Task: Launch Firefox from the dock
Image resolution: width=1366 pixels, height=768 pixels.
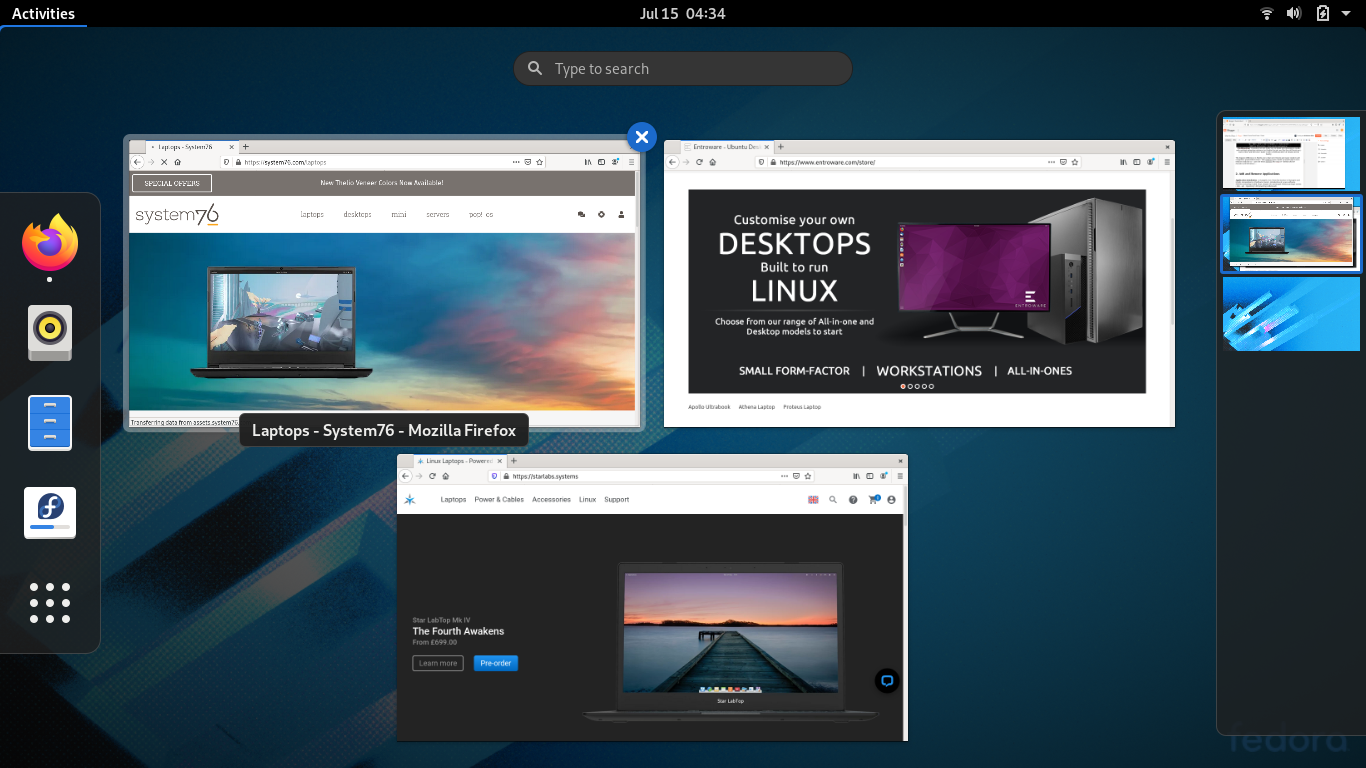Action: coord(50,243)
